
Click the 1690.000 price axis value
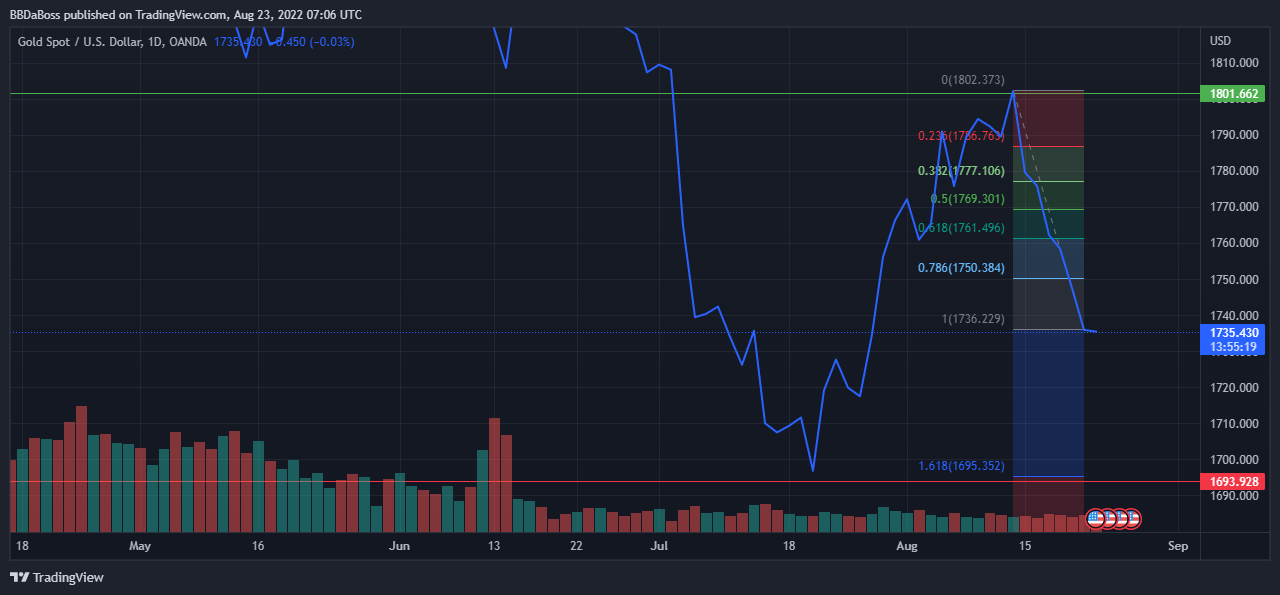(x=1234, y=496)
